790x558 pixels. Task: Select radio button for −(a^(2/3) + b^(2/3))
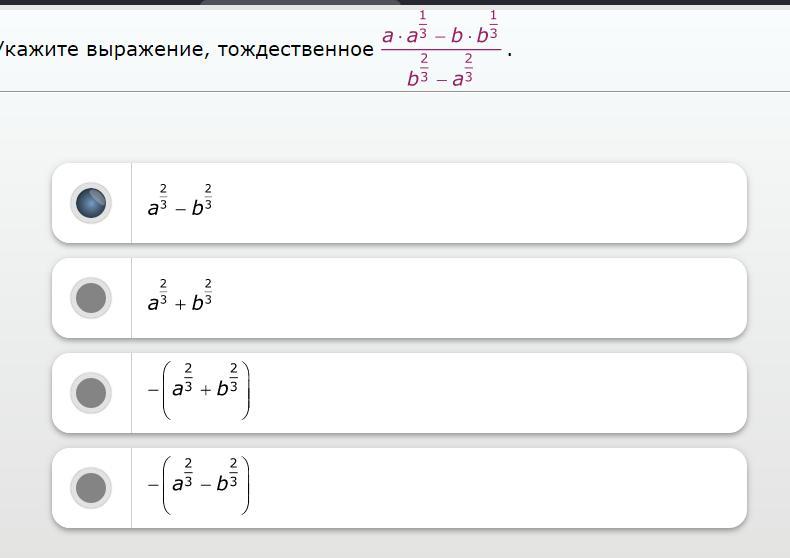(91, 393)
